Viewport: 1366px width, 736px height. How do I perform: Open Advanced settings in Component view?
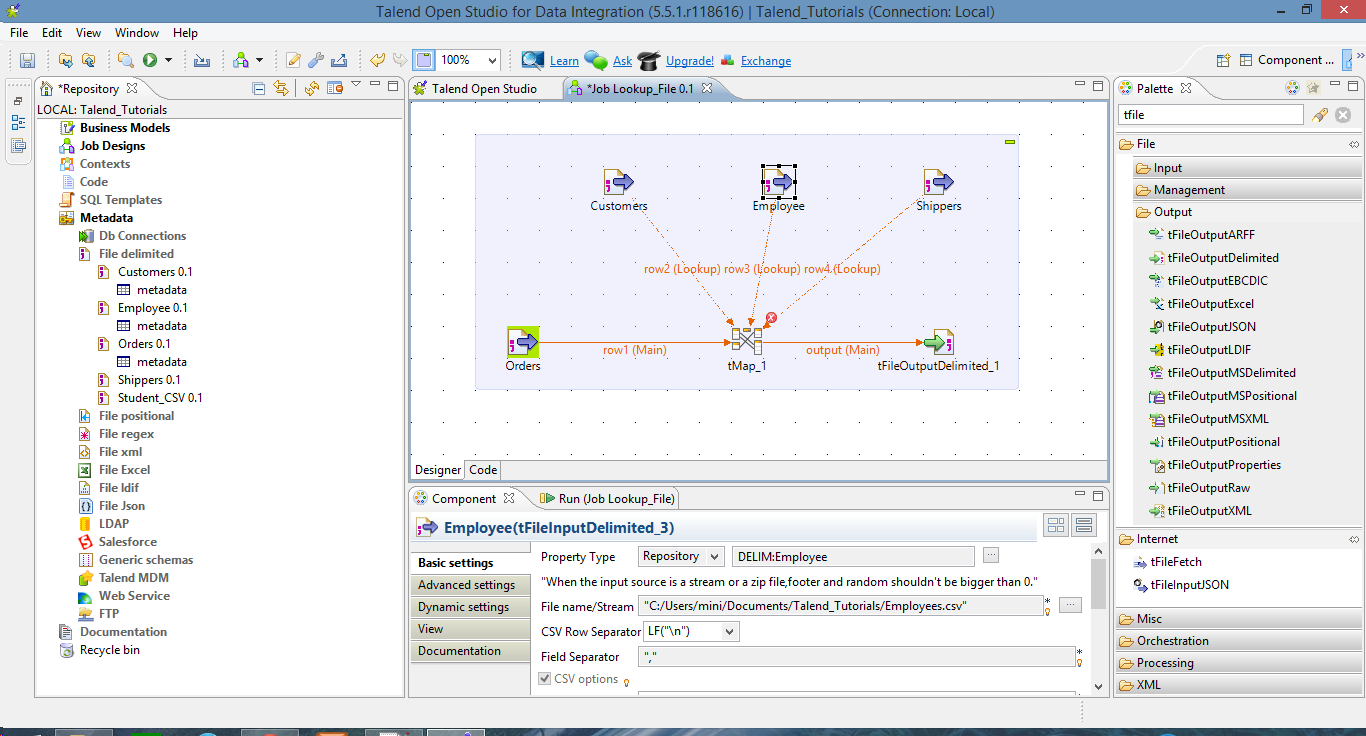coord(470,585)
